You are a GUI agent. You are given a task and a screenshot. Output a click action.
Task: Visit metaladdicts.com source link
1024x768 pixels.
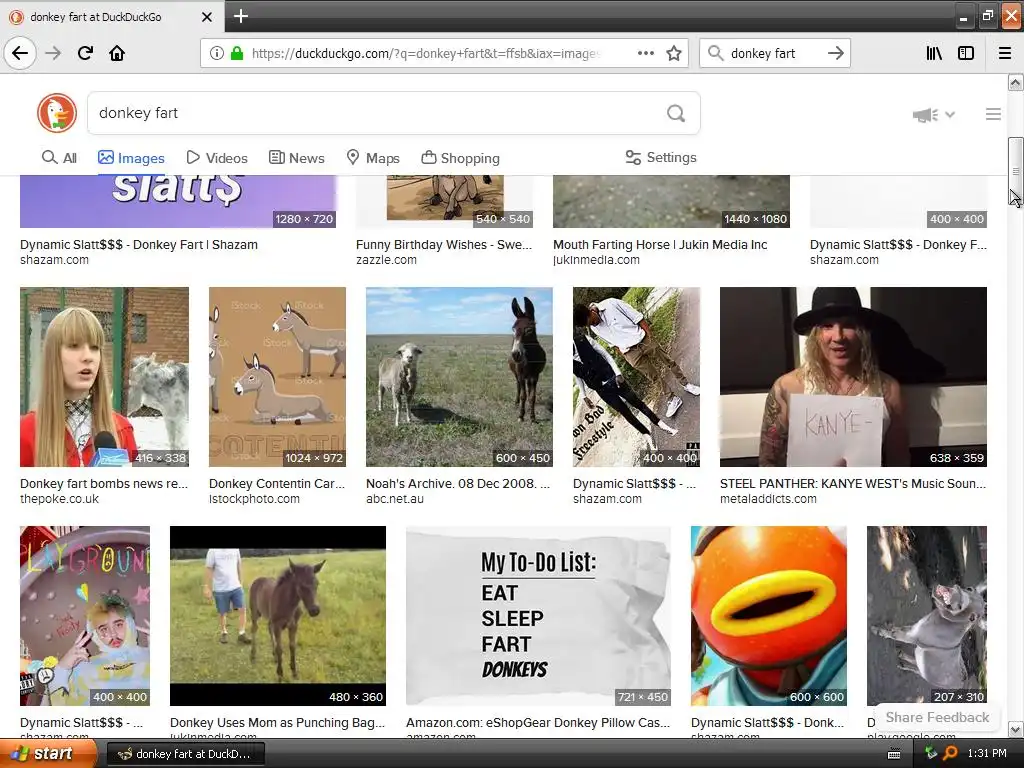click(x=768, y=499)
